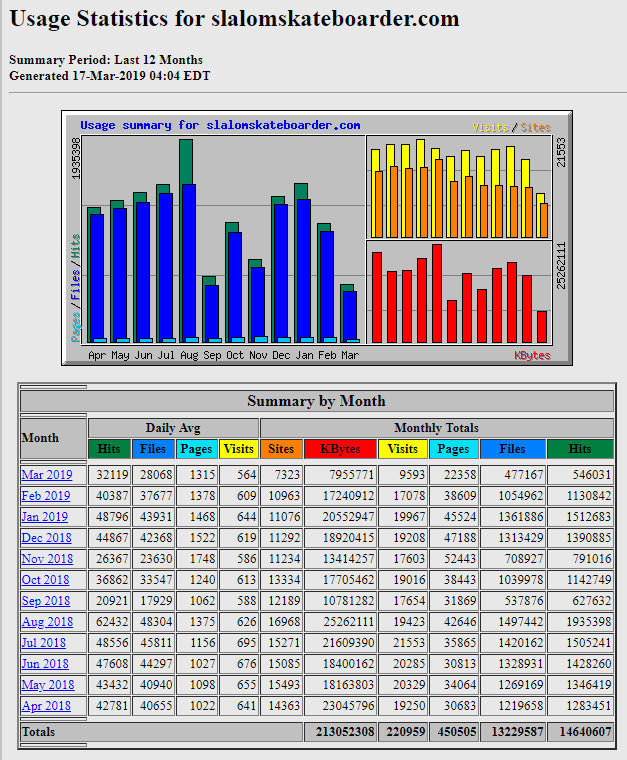Click the Summary by Month table title
The width and height of the screenshot is (627, 760).
(316, 401)
